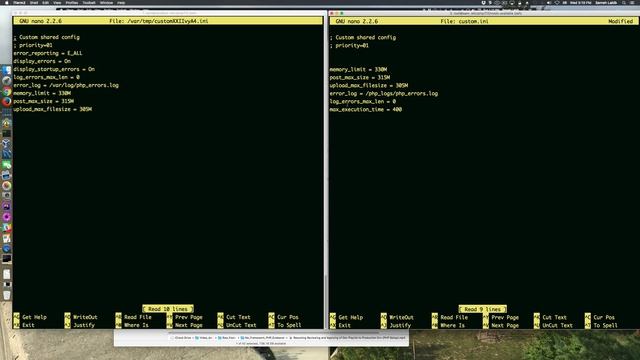
Task: Click Next Page shortcut in left nano
Action: click(184, 325)
